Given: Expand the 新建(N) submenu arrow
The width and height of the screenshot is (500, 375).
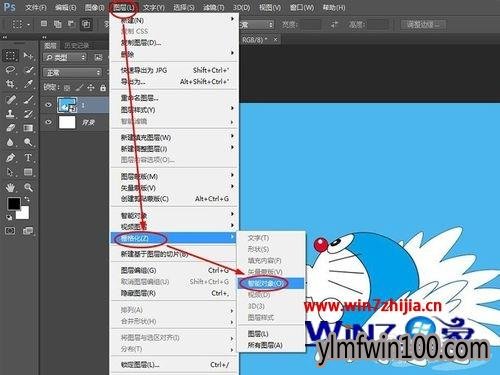Looking at the screenshot, I should [x=232, y=20].
